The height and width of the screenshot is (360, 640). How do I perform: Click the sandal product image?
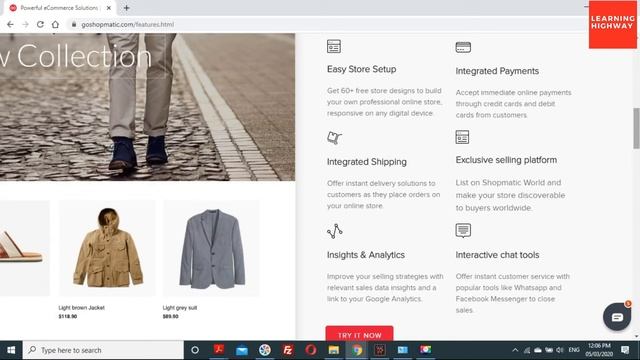24,248
